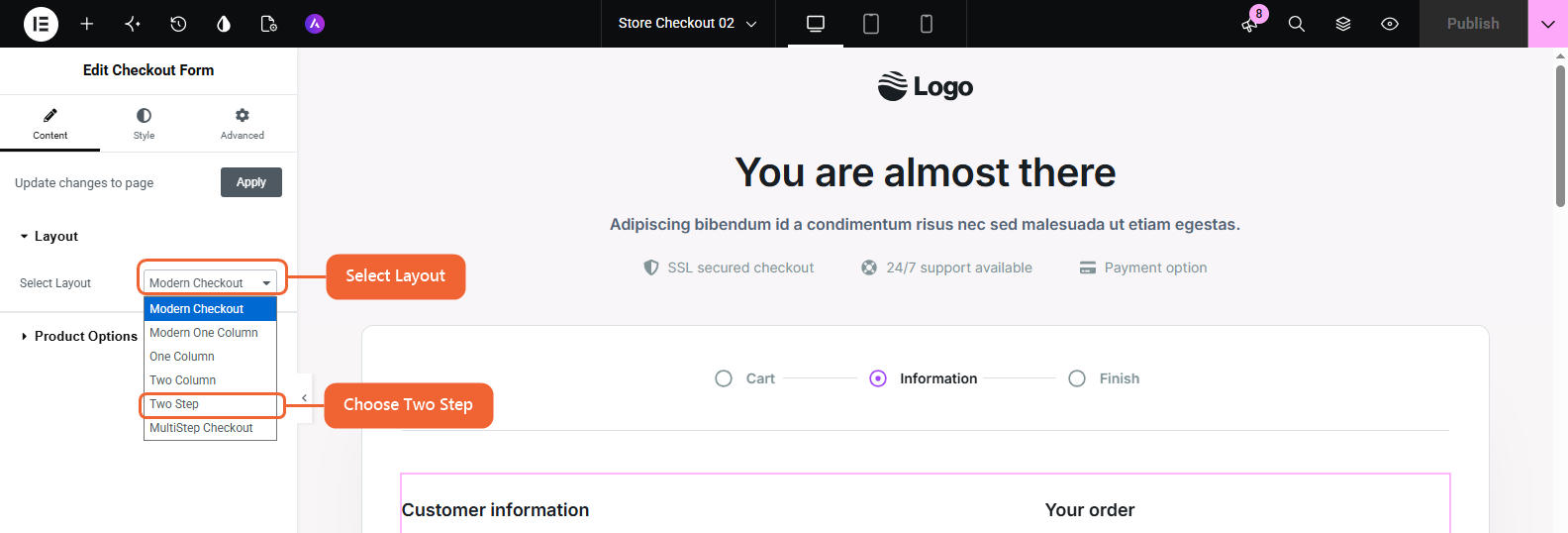The image size is (1568, 533).
Task: Switch to the Advanced tab
Action: (x=243, y=124)
